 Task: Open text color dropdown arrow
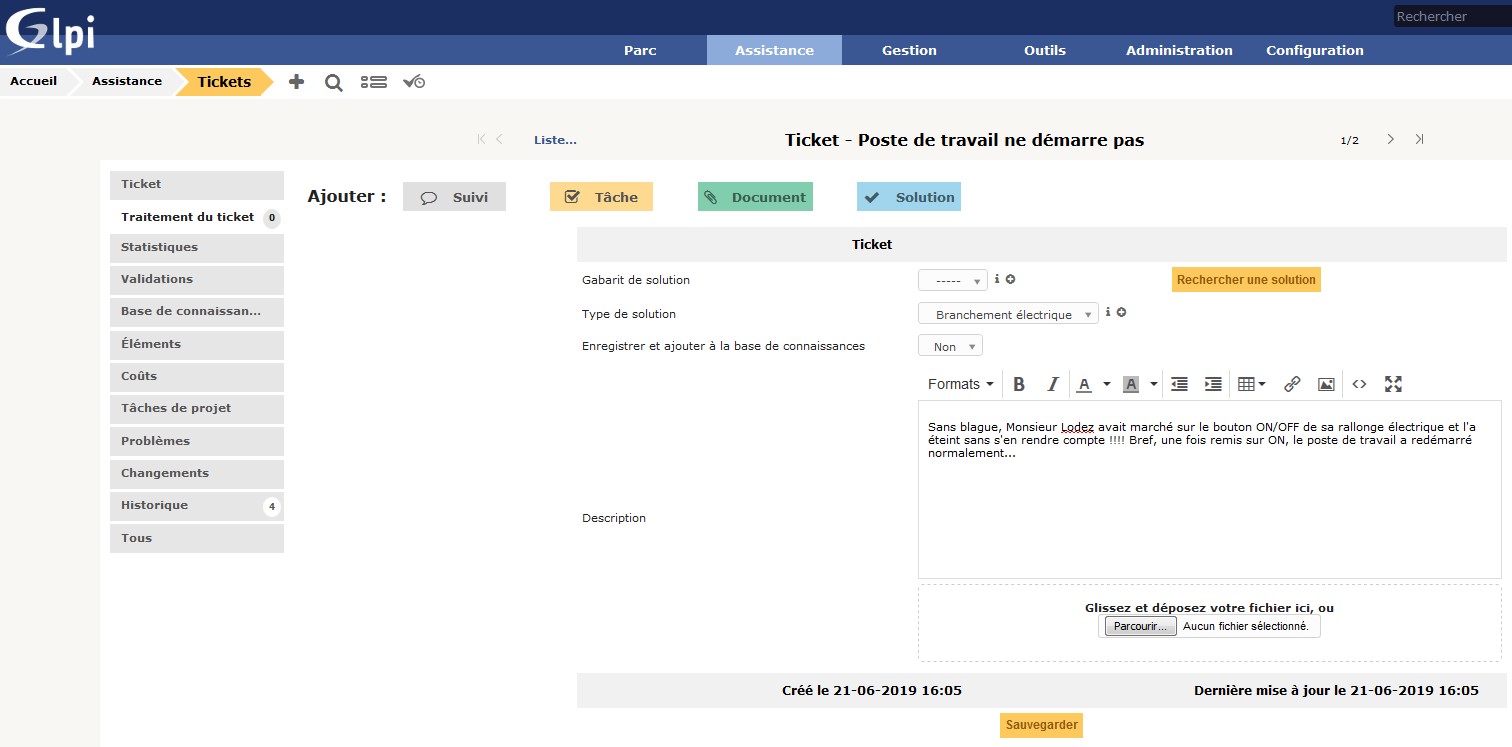[x=1107, y=384]
